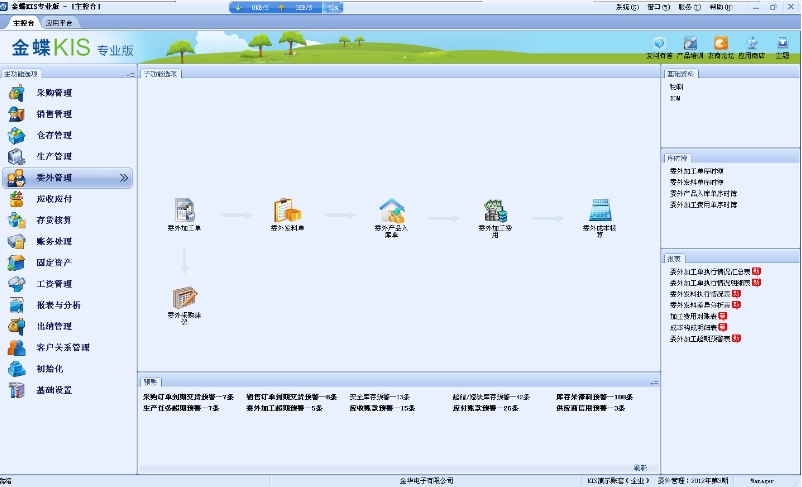Open 销售订单到期交货预警—8条 alert
Viewport: 802px width, 487px height.
[292, 397]
